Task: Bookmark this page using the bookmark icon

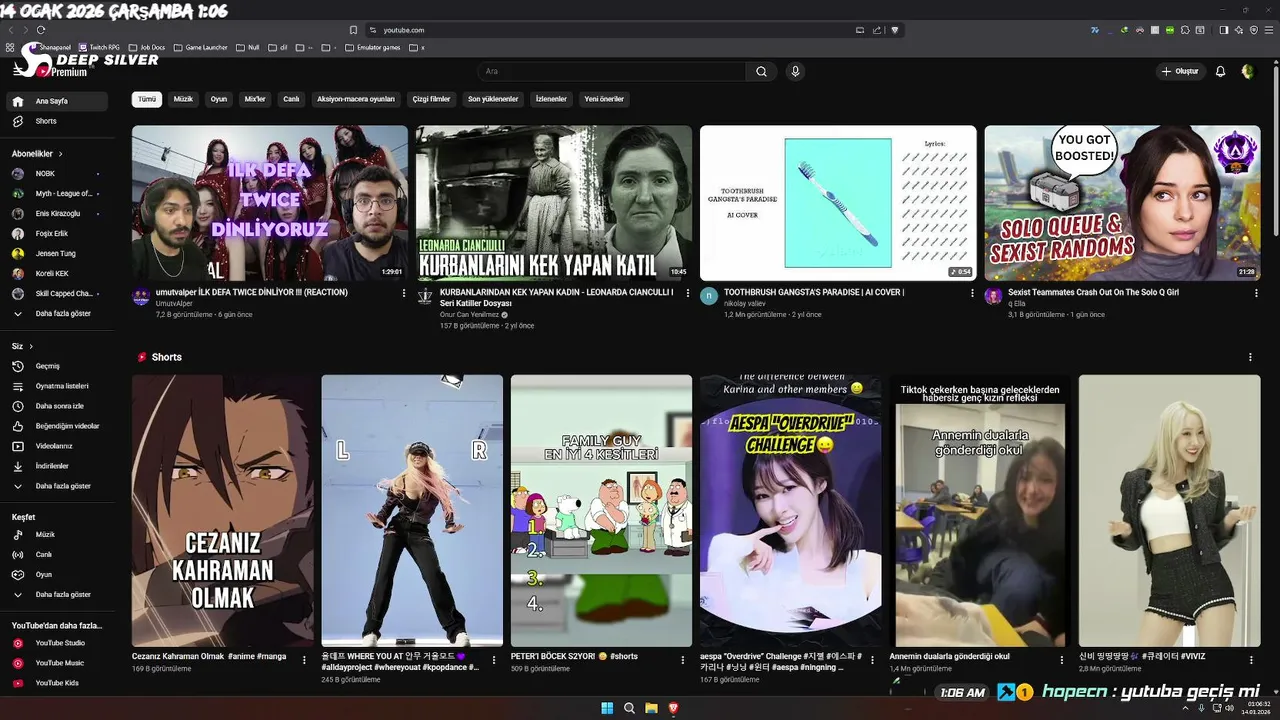Action: coord(353,30)
